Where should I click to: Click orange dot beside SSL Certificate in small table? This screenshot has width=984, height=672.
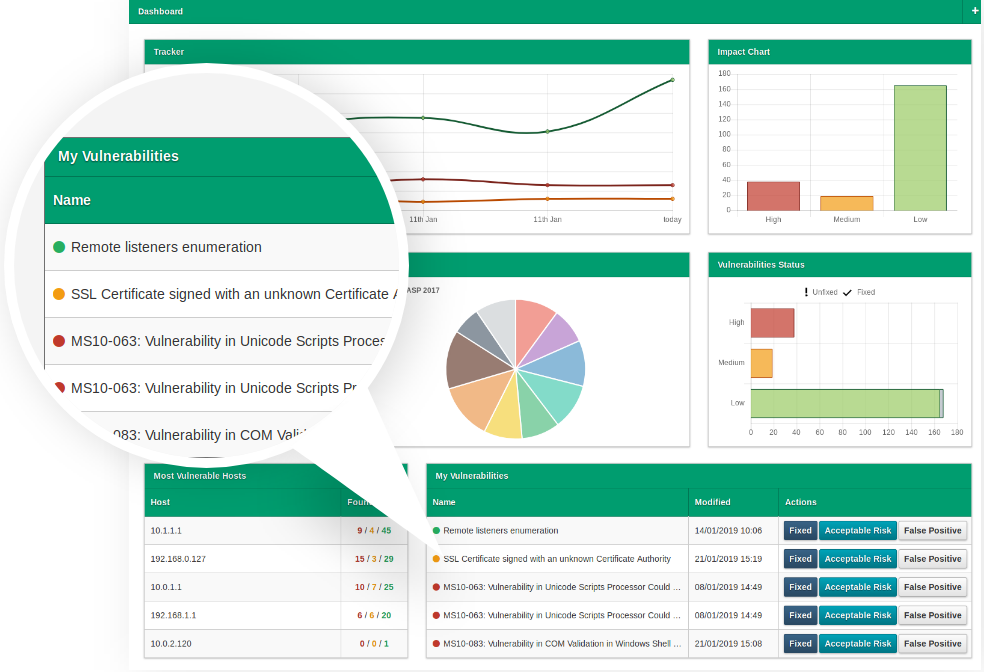(x=436, y=559)
